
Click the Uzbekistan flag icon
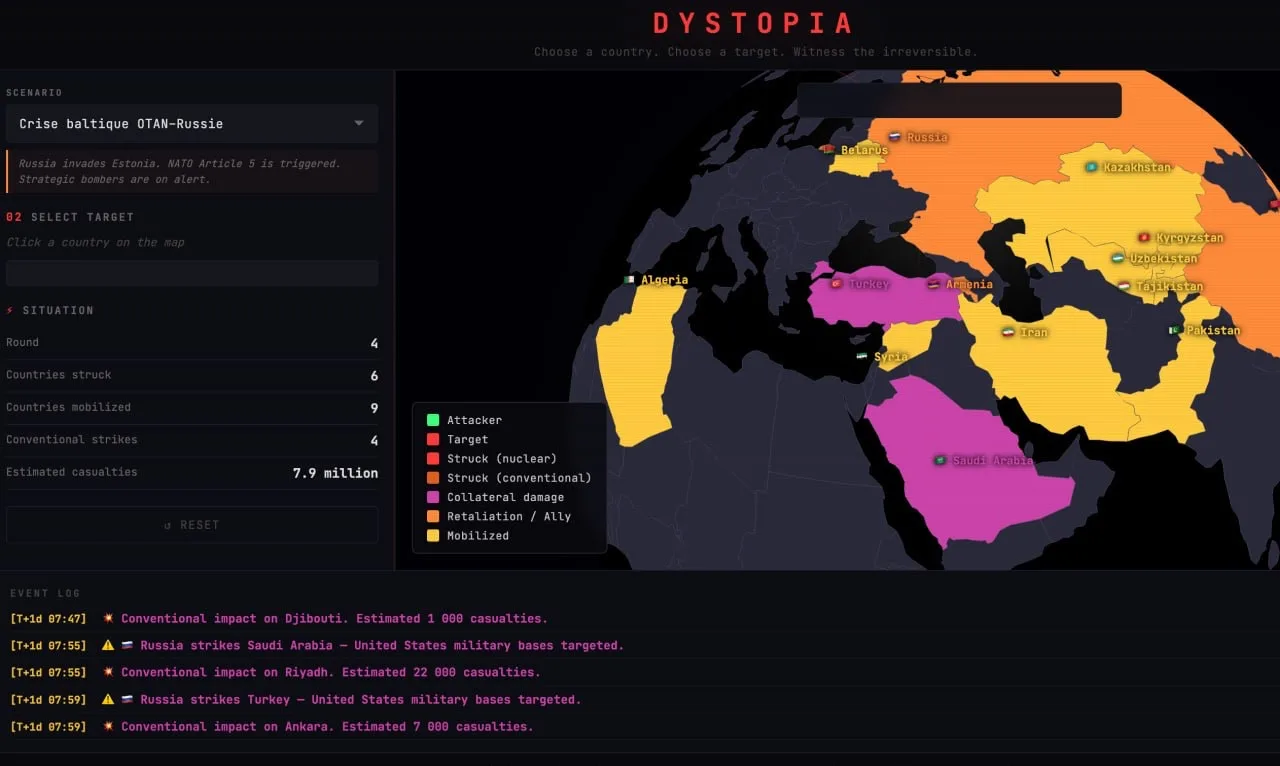coord(1118,258)
